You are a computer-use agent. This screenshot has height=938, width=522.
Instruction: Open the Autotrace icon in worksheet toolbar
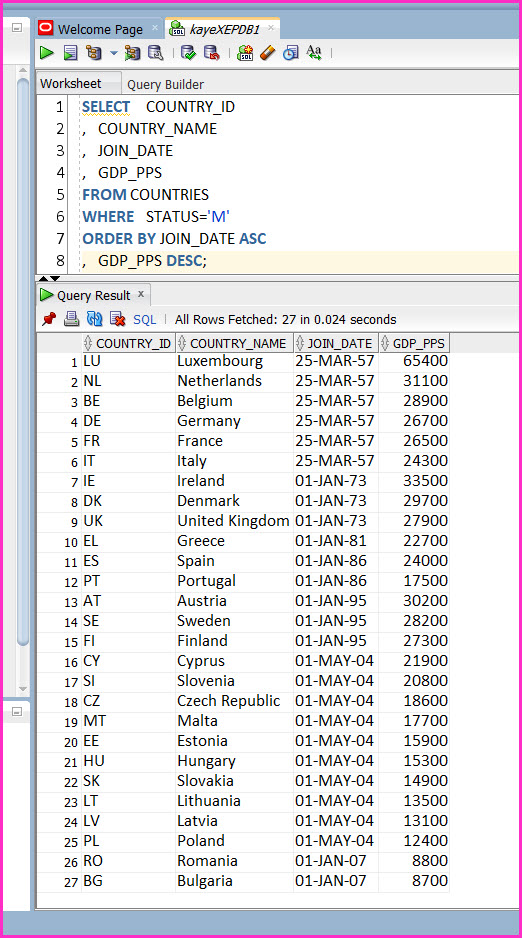coord(132,53)
